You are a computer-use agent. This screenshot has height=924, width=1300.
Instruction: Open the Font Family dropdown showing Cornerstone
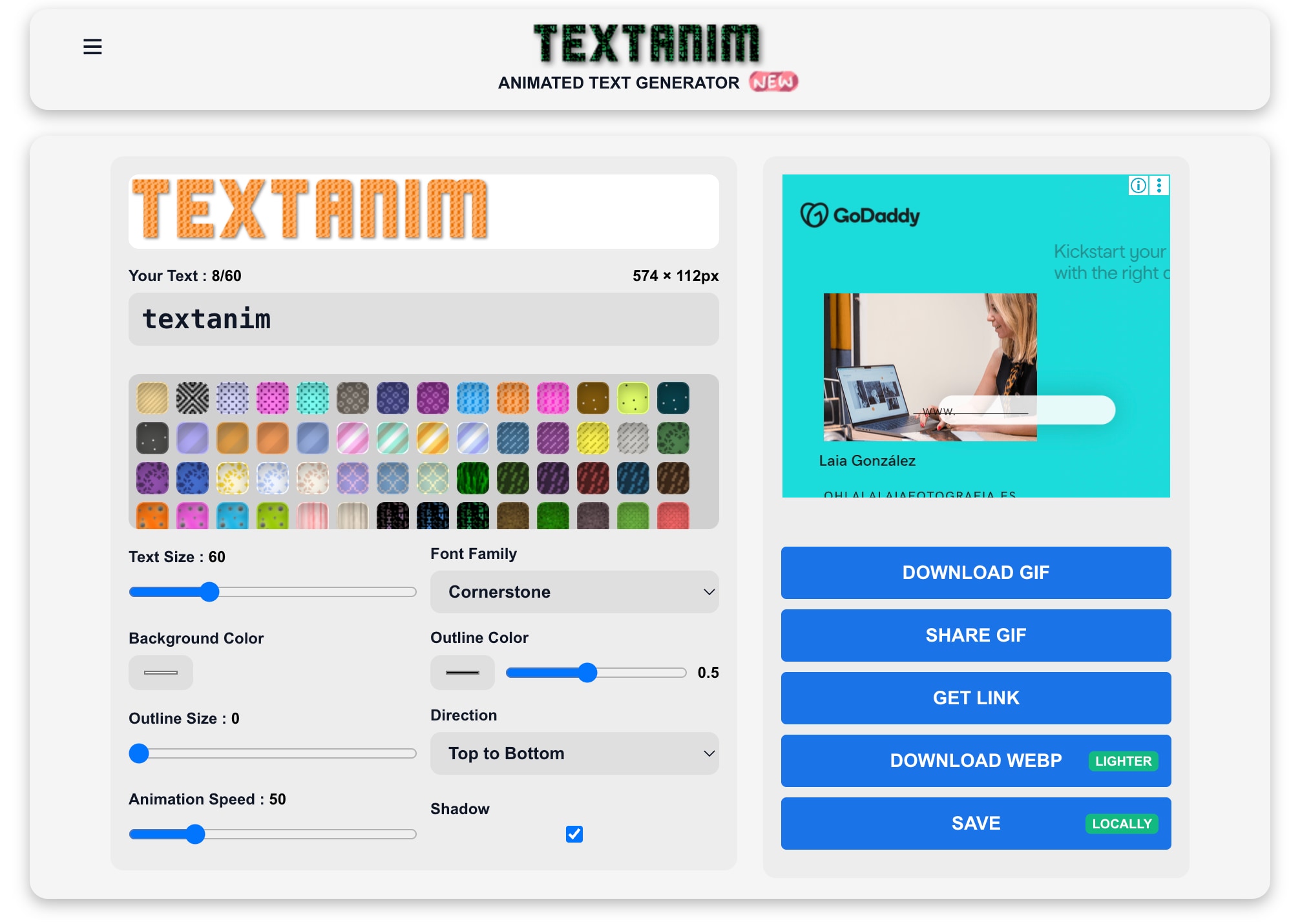pyautogui.click(x=574, y=591)
